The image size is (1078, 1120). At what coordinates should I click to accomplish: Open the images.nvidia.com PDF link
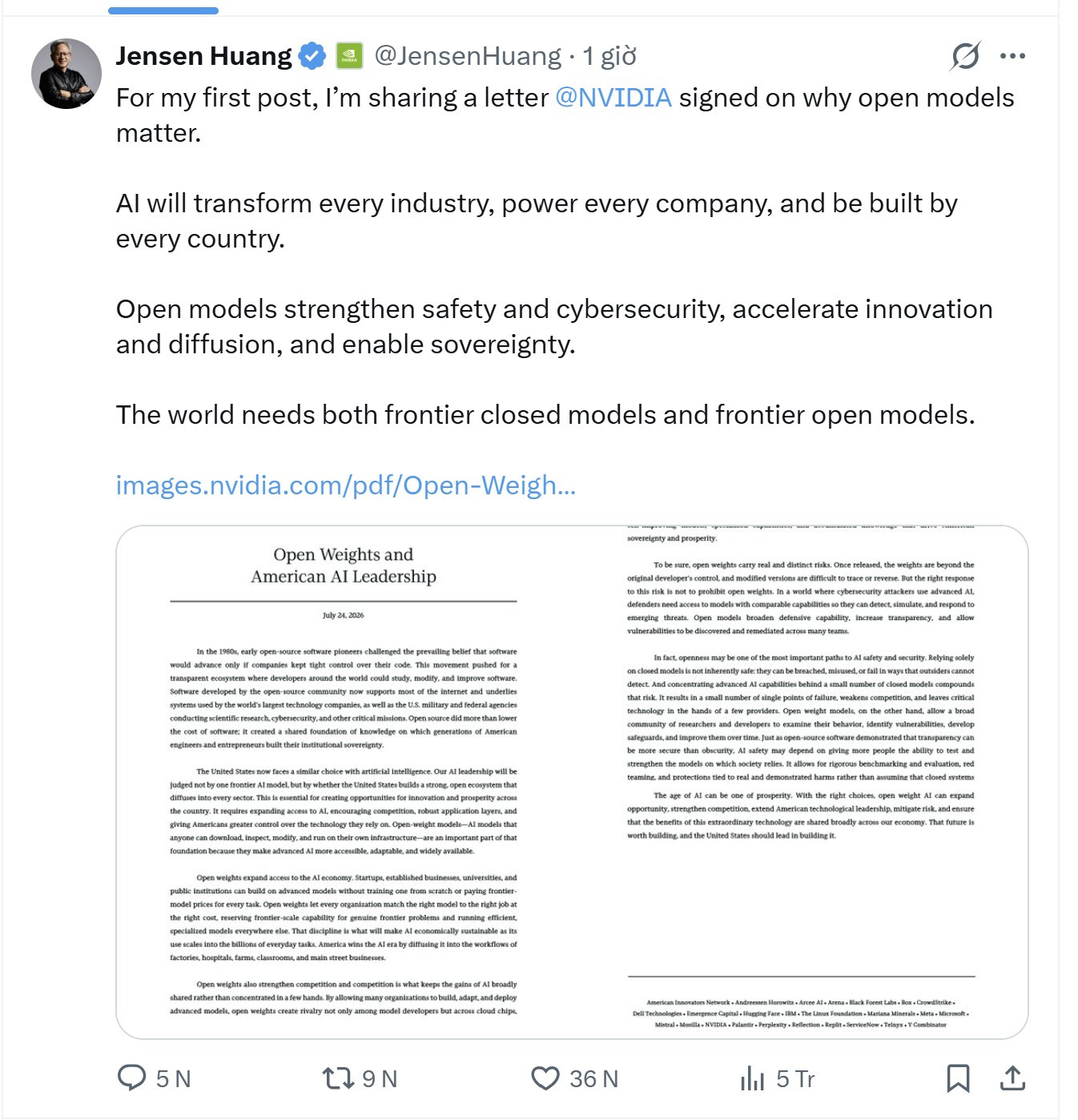coord(346,485)
